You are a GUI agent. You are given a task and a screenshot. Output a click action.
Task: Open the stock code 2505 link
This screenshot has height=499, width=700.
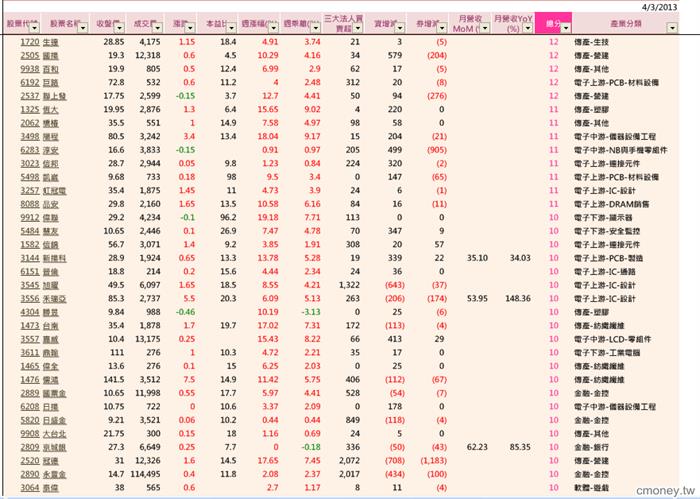(30, 55)
